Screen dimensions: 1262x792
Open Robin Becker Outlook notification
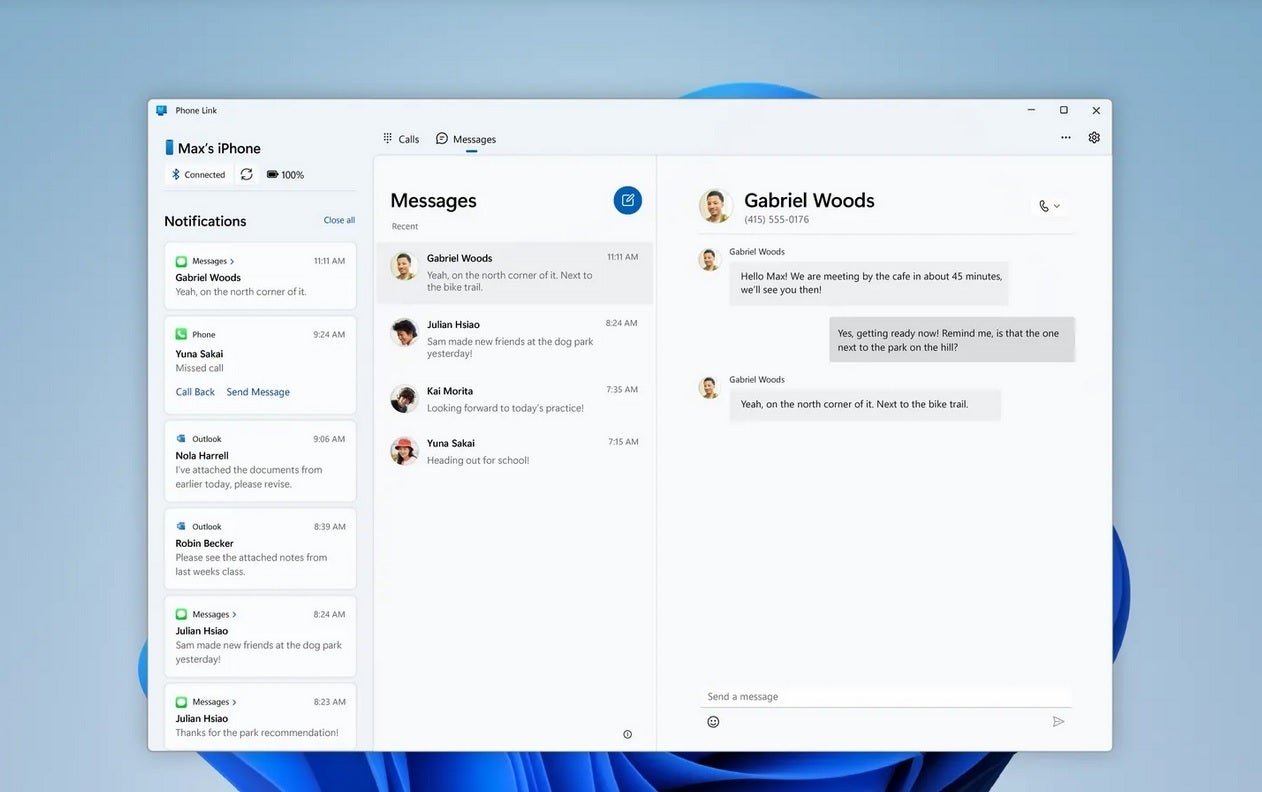pos(260,549)
